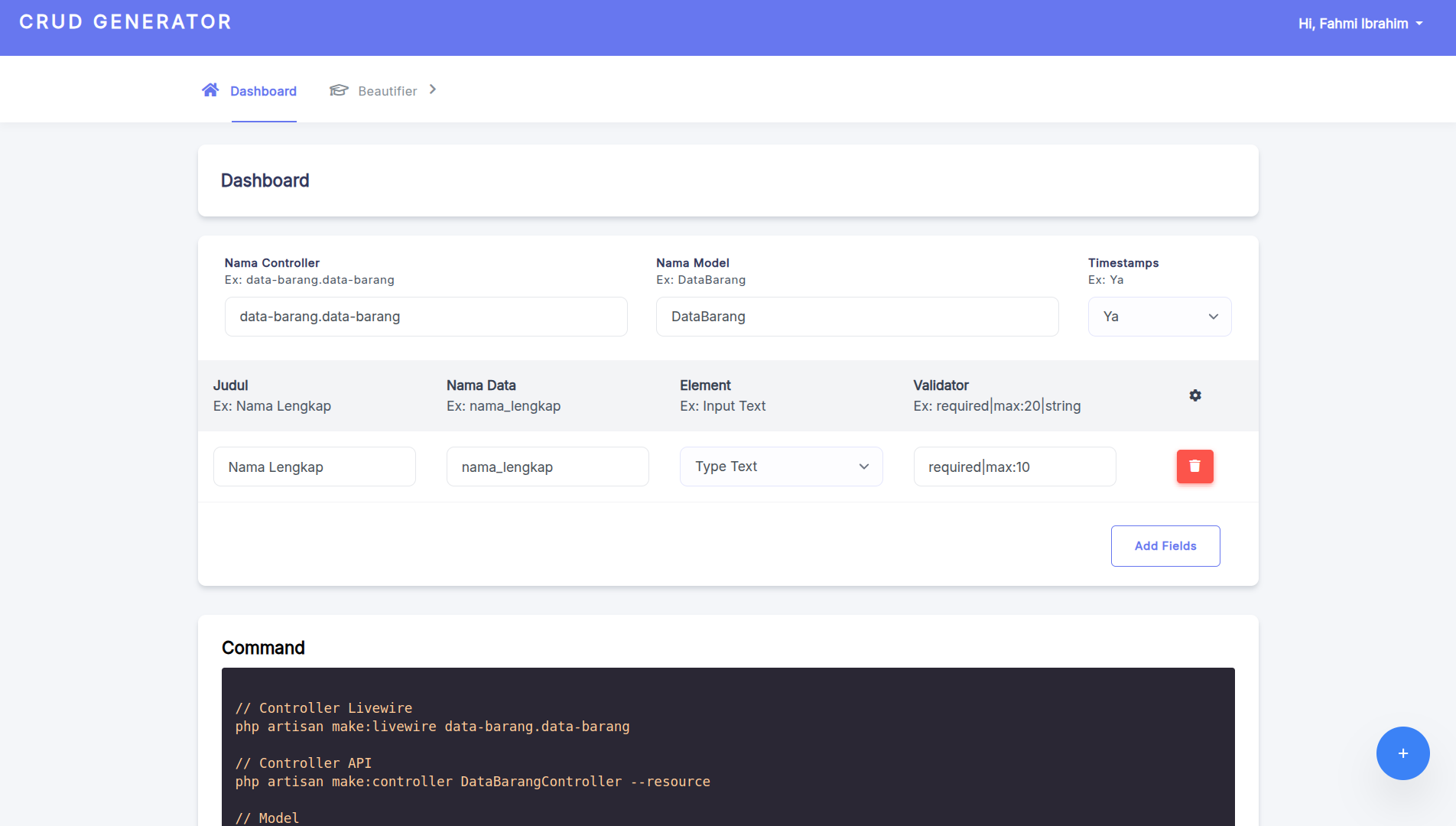1456x826 pixels.
Task: Click the Add Fields button
Action: [1165, 546]
